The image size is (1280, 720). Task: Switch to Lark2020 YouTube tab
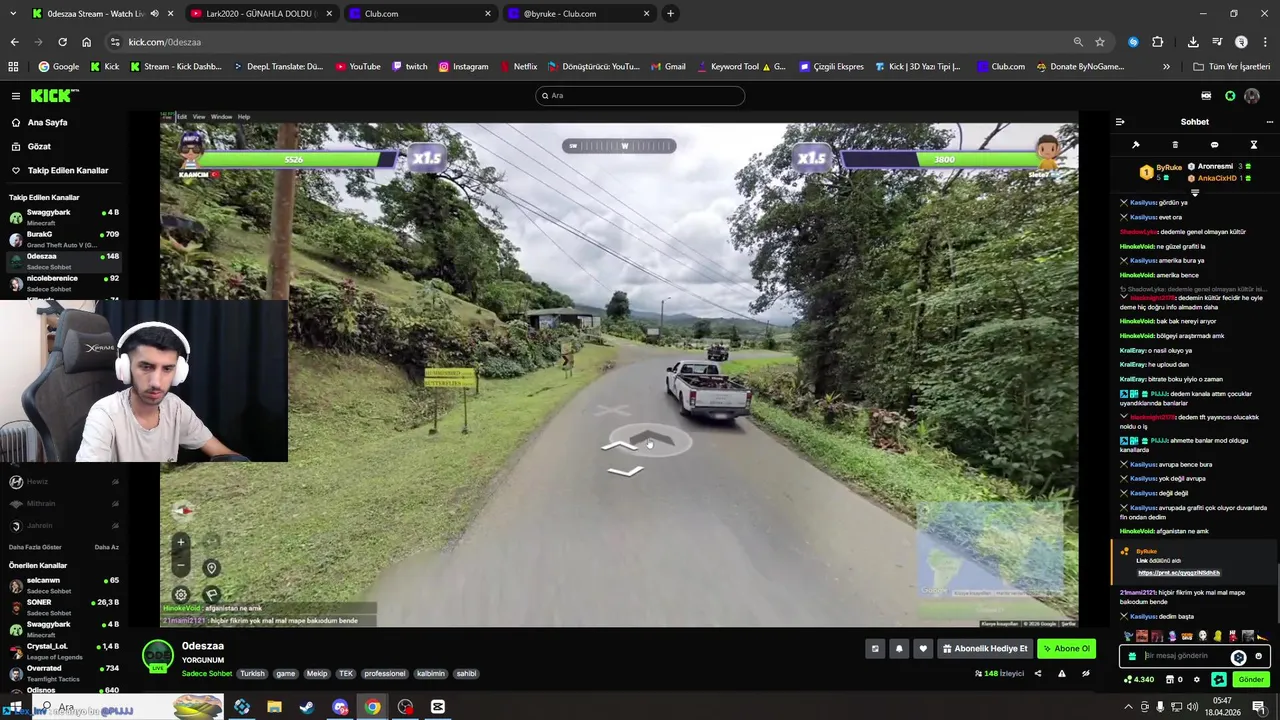point(260,14)
